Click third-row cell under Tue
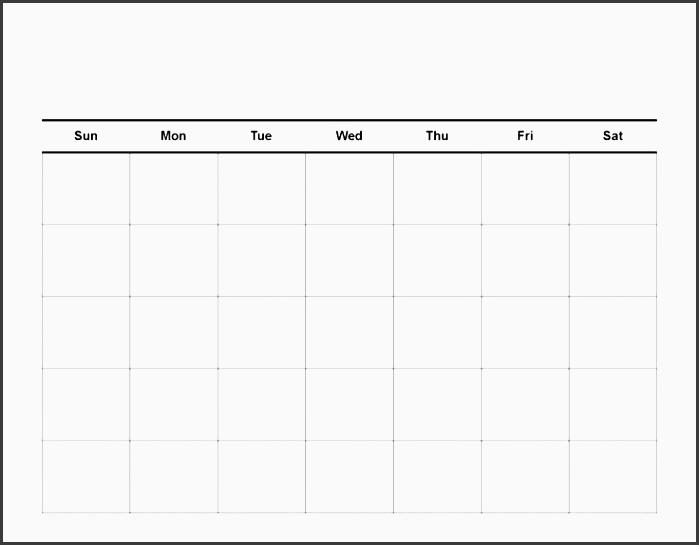 coord(261,332)
